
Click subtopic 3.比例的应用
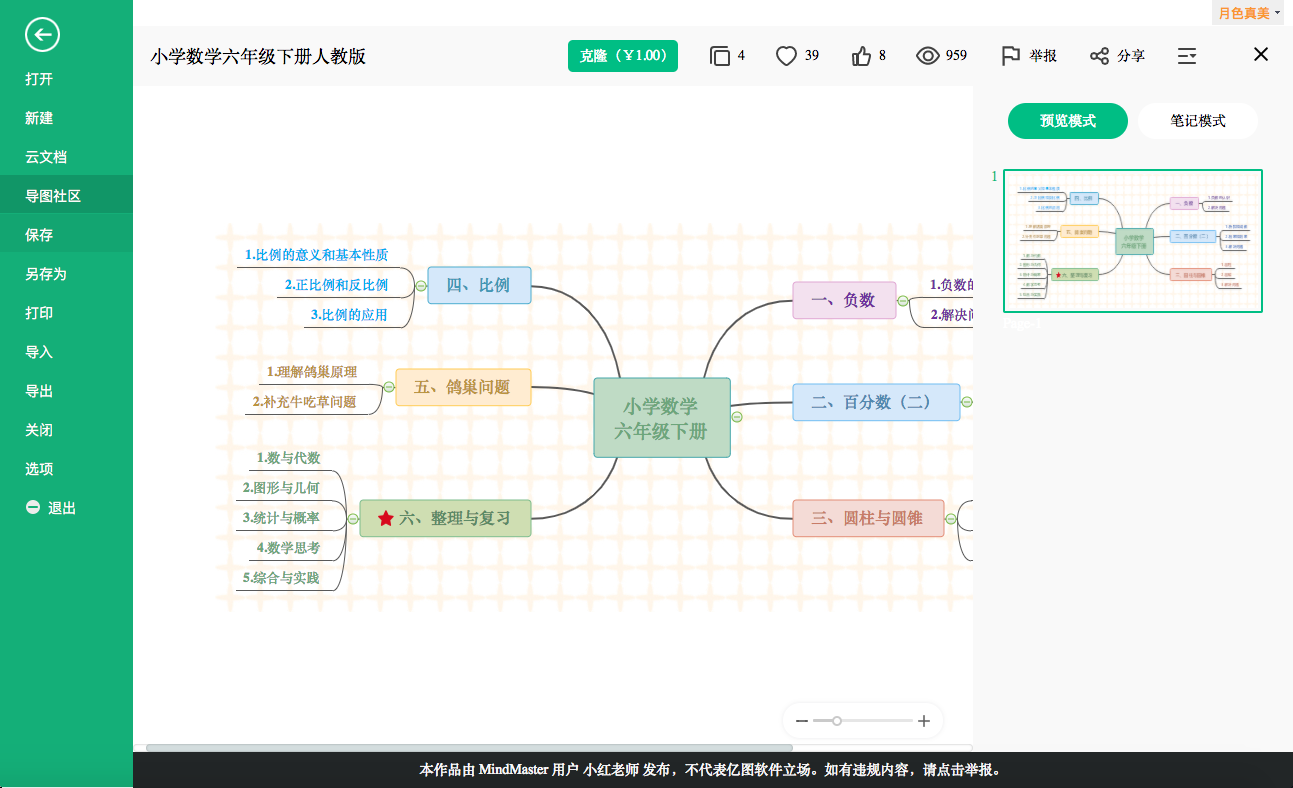tap(349, 315)
